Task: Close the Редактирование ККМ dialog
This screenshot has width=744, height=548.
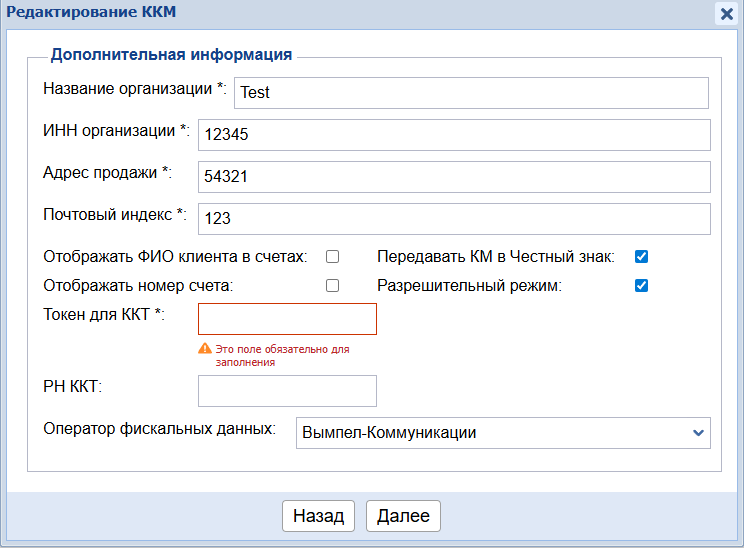Action: (727, 13)
